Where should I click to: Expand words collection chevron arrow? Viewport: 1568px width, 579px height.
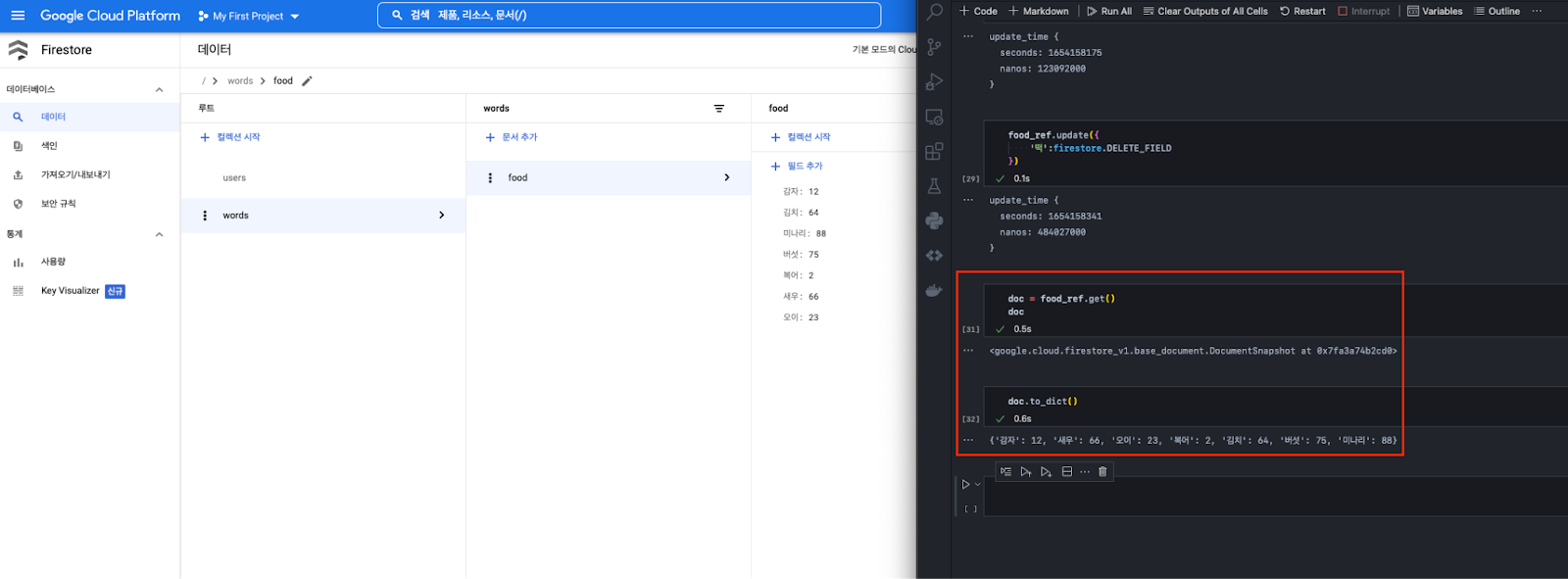(442, 216)
